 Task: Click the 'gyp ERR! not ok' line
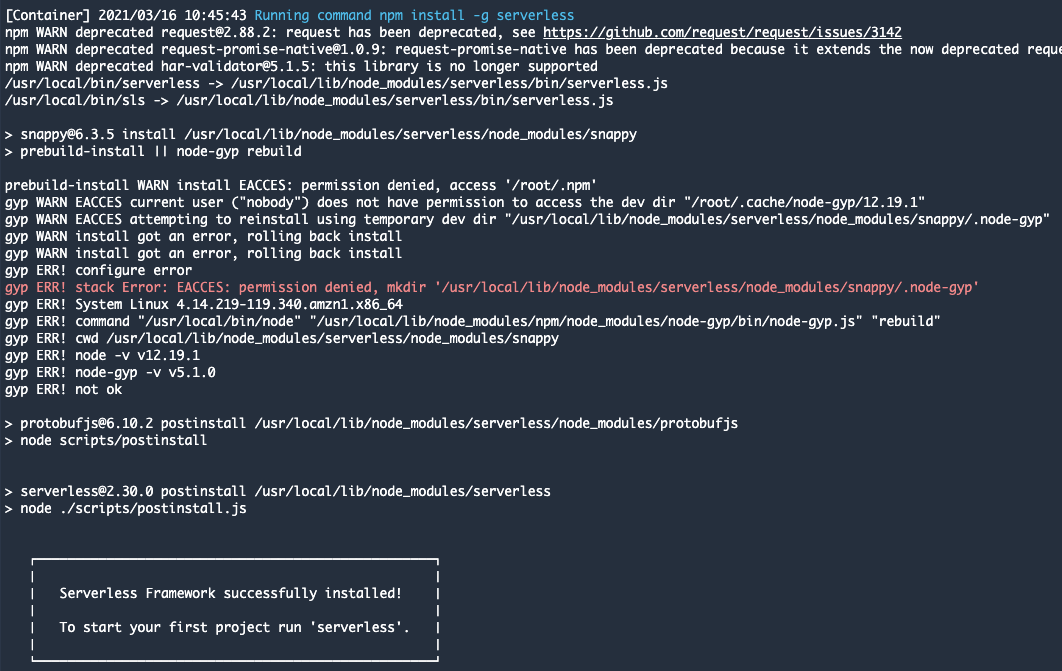tap(64, 389)
